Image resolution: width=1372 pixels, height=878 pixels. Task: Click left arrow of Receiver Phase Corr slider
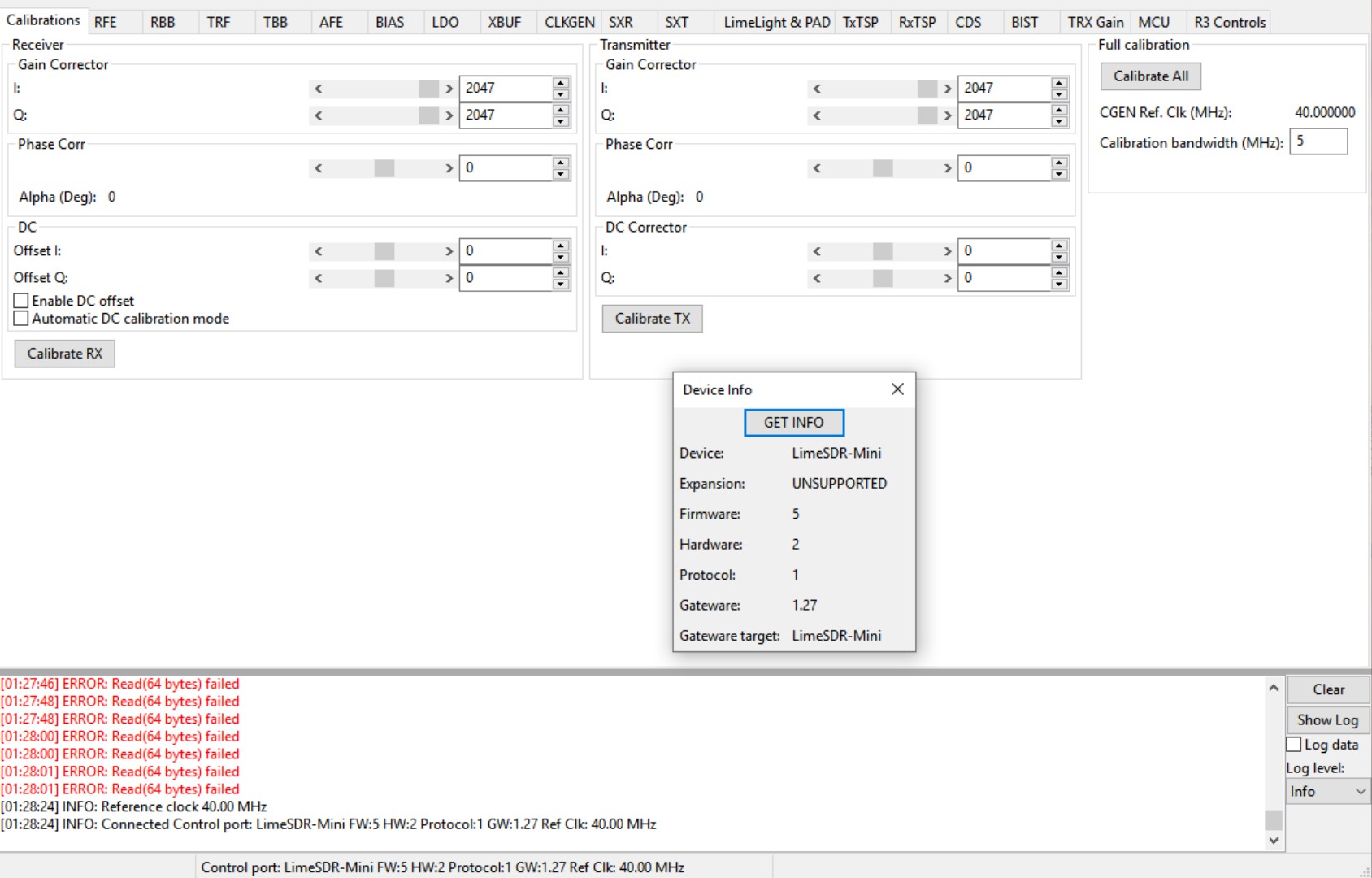(319, 168)
